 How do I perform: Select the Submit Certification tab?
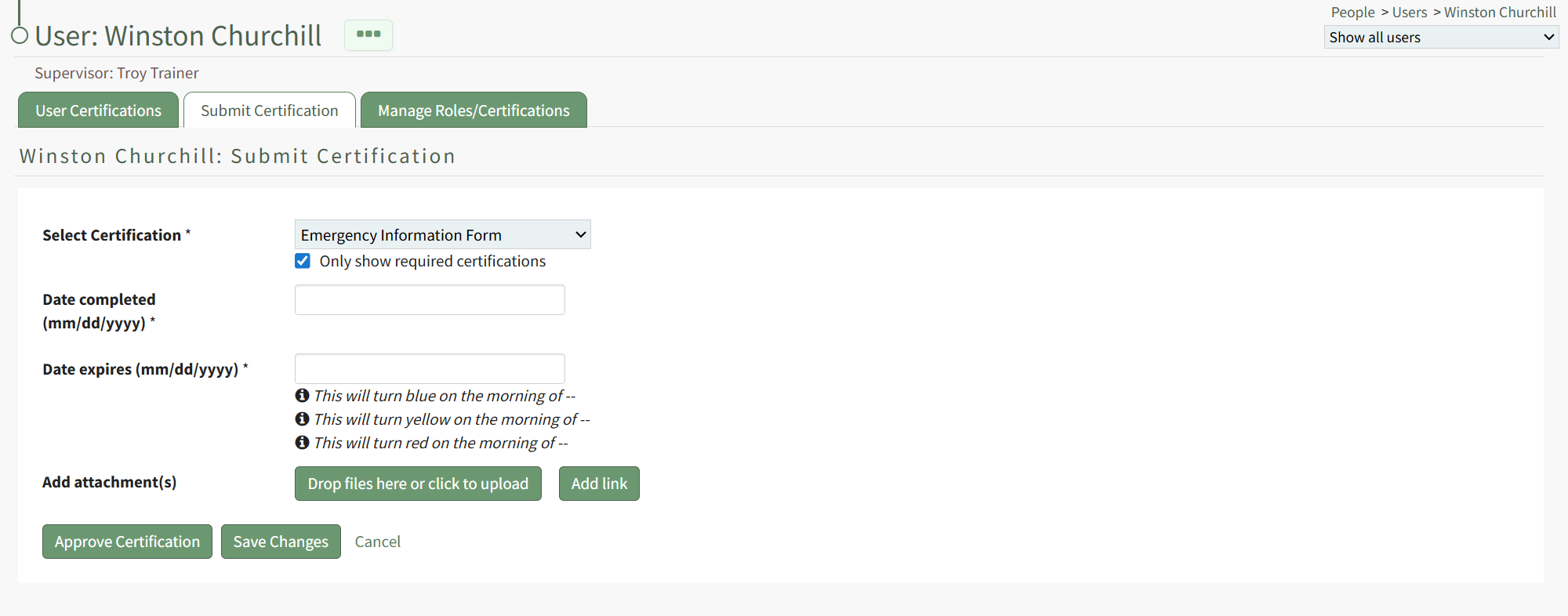pos(269,111)
